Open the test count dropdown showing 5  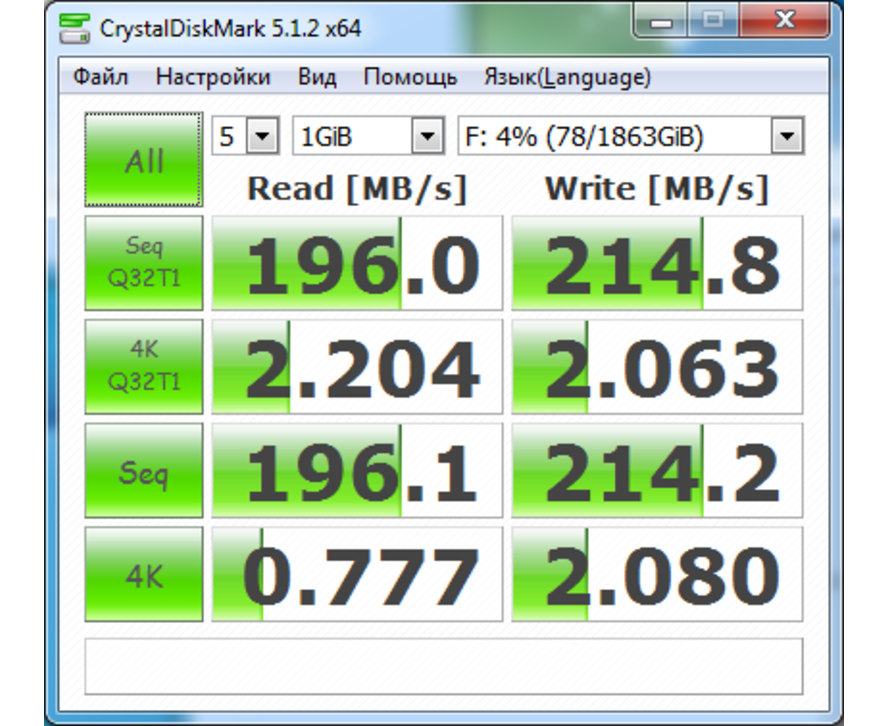(x=245, y=136)
